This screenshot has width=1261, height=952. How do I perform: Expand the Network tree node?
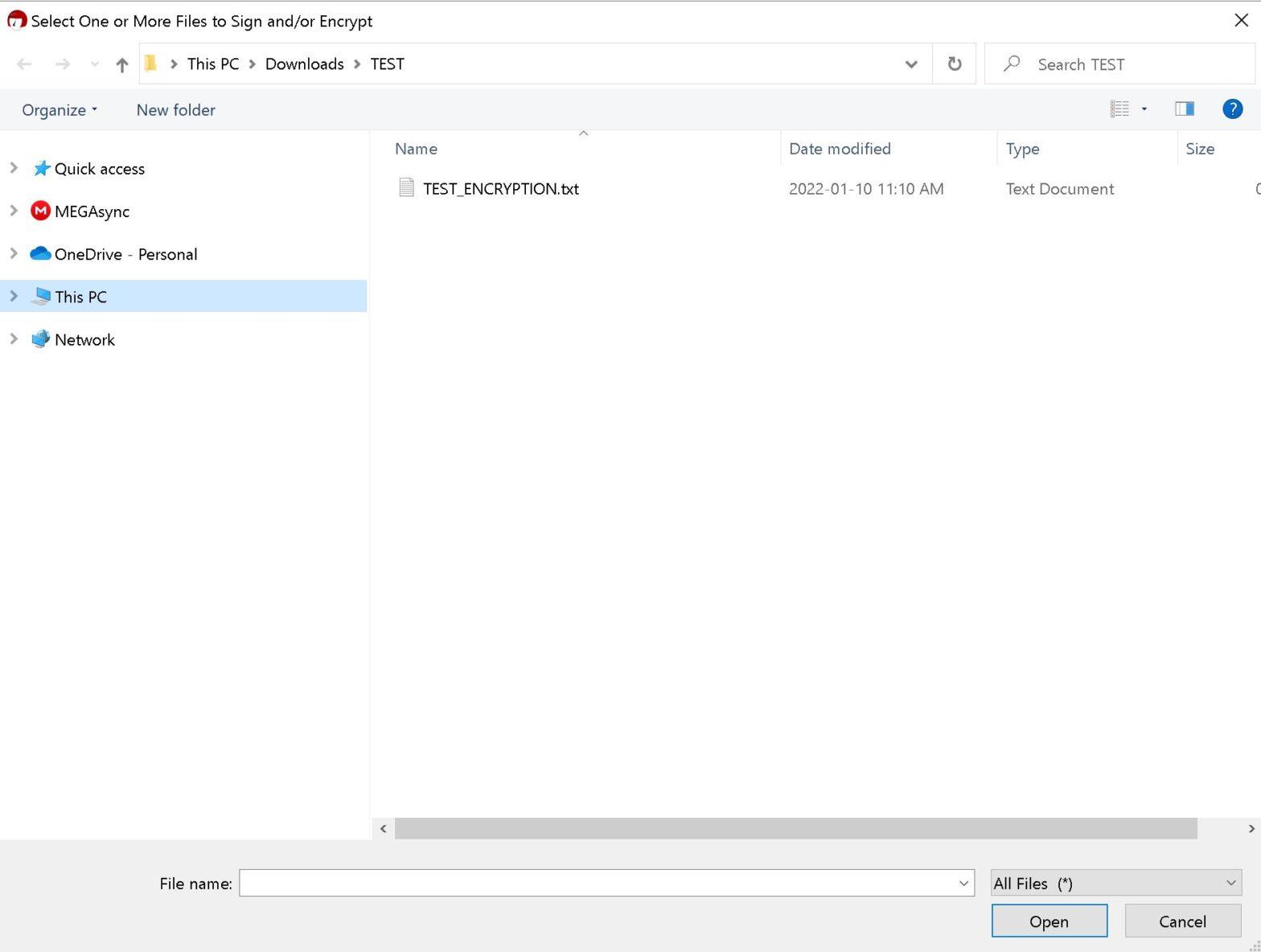(x=14, y=338)
